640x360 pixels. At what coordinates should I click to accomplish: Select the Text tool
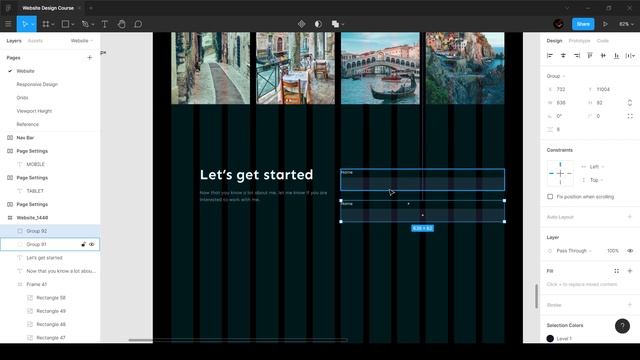tap(104, 24)
